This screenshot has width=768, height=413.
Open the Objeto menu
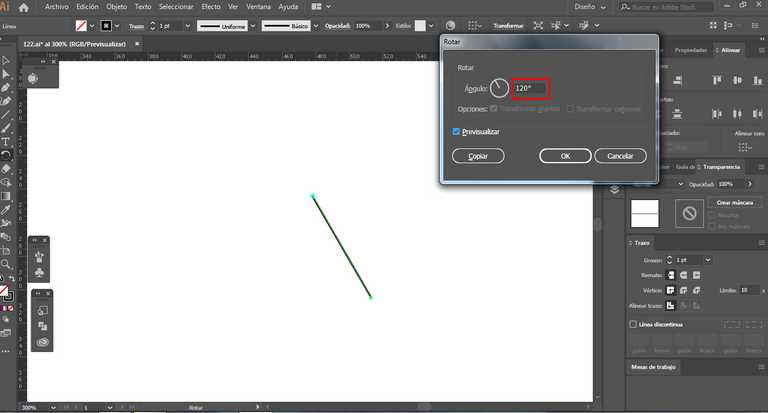(117, 7)
